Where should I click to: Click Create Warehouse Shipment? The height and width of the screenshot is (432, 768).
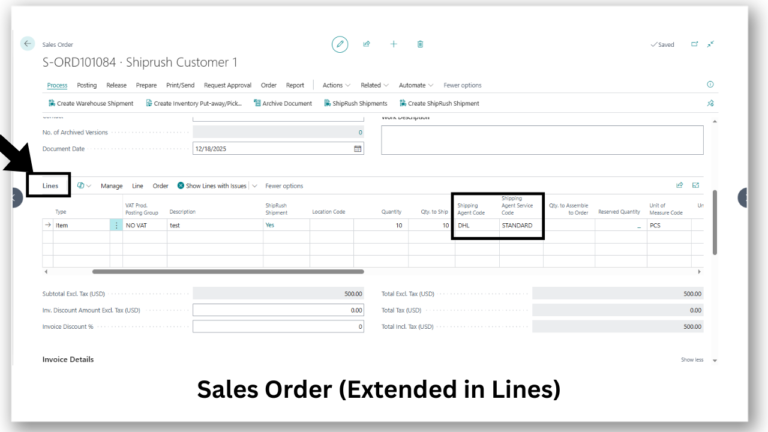point(91,103)
